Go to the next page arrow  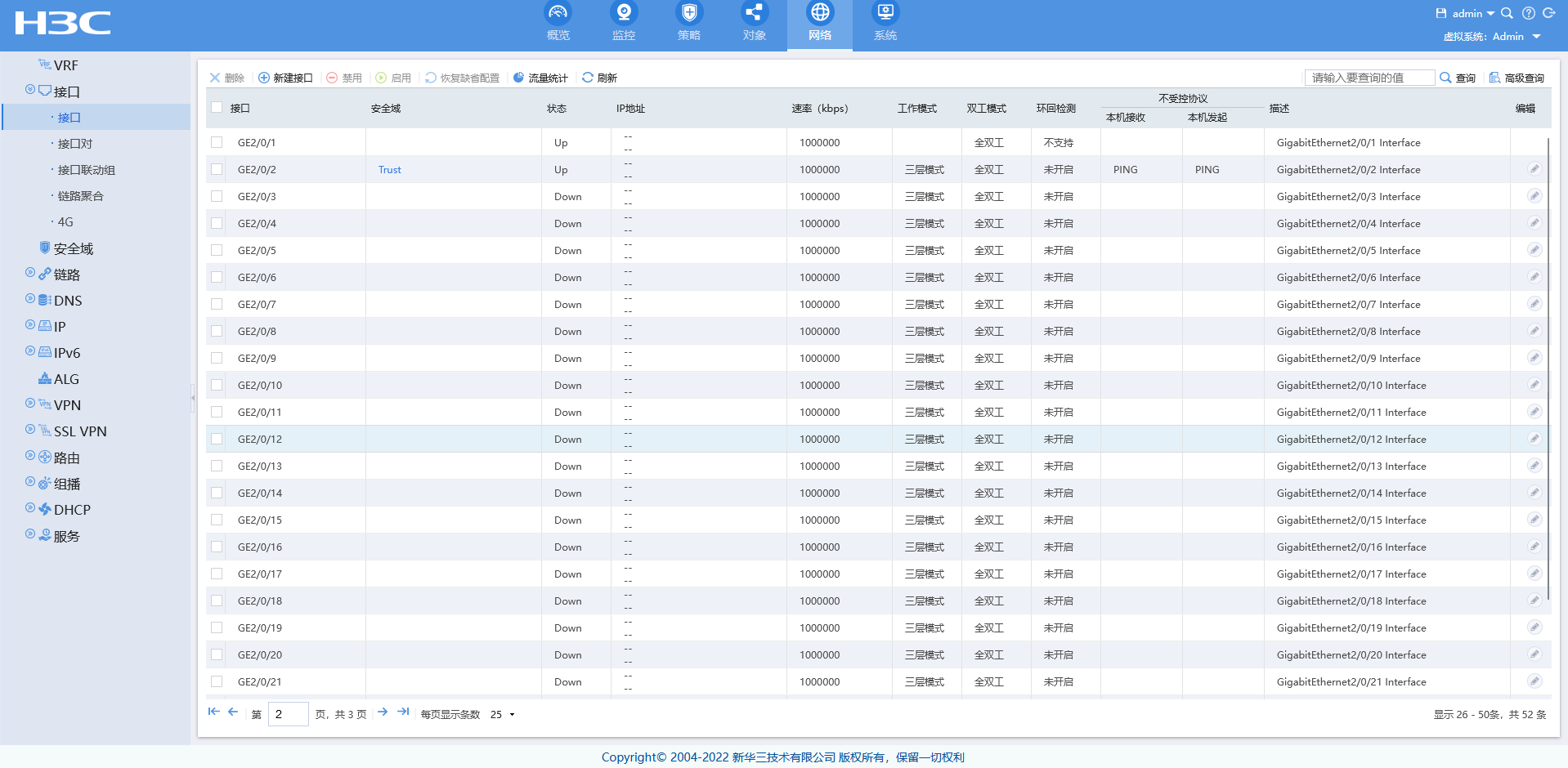click(x=383, y=712)
